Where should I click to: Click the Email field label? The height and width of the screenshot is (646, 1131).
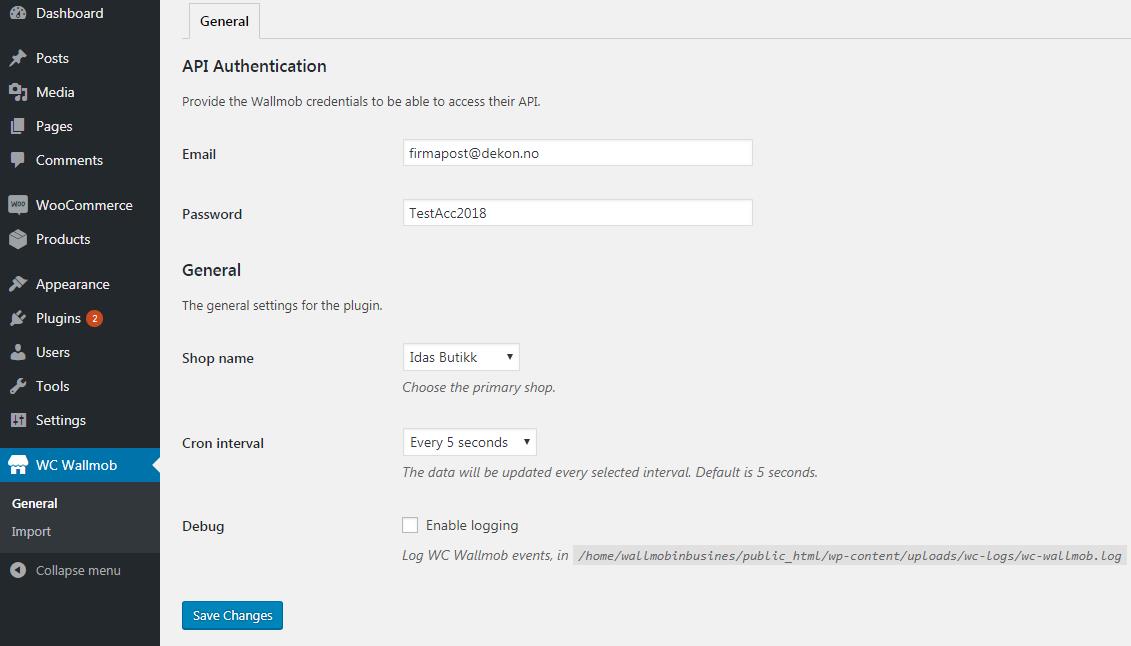coord(199,154)
